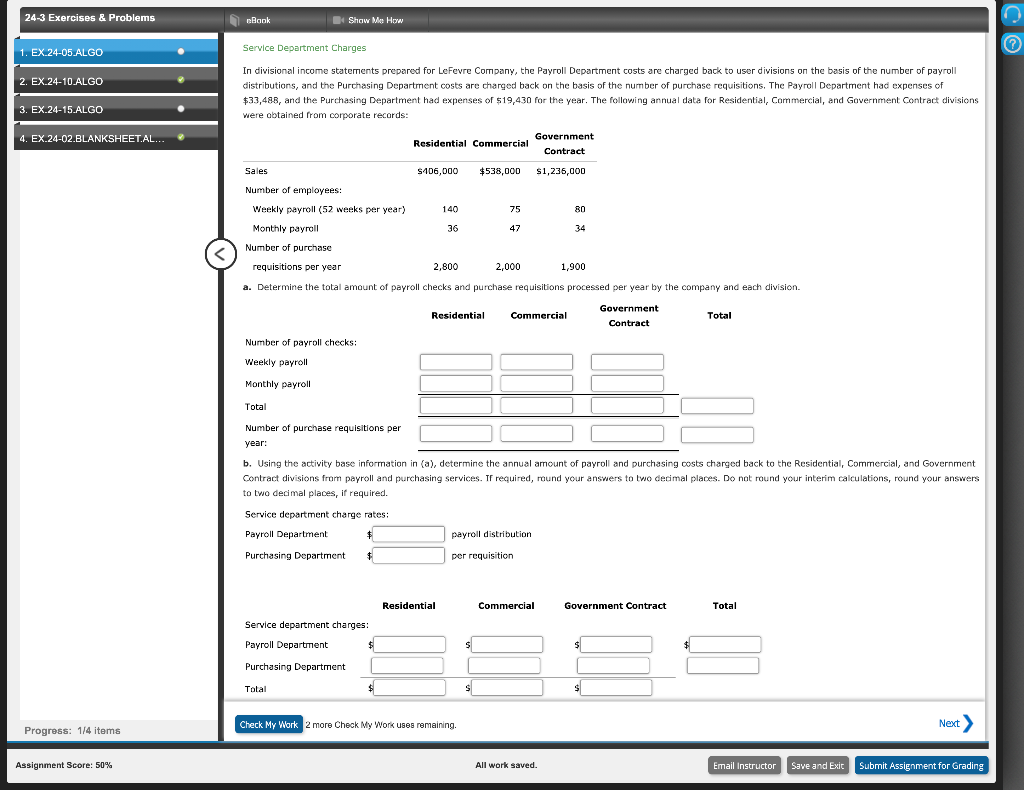Viewport: 1024px width, 790px height.
Task: Click Monthly payroll Commercial input field
Action: [x=536, y=383]
